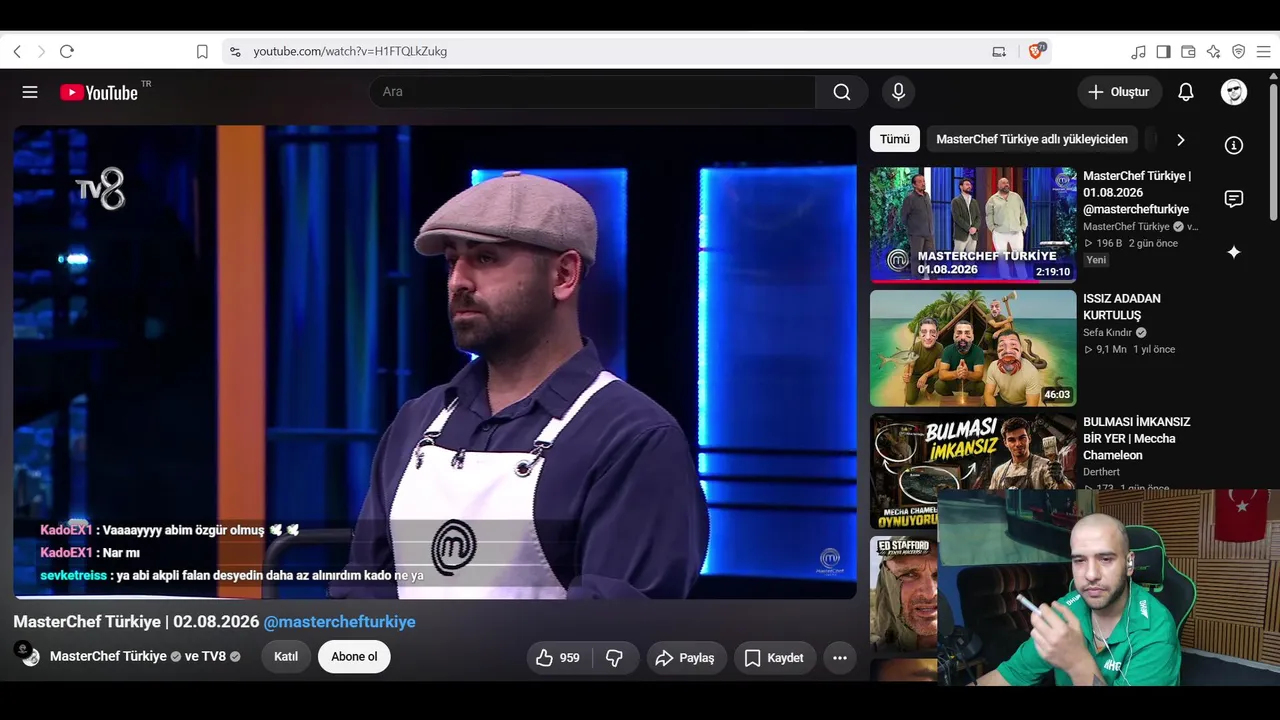
Task: Select the Tümü filter chip
Action: (895, 139)
